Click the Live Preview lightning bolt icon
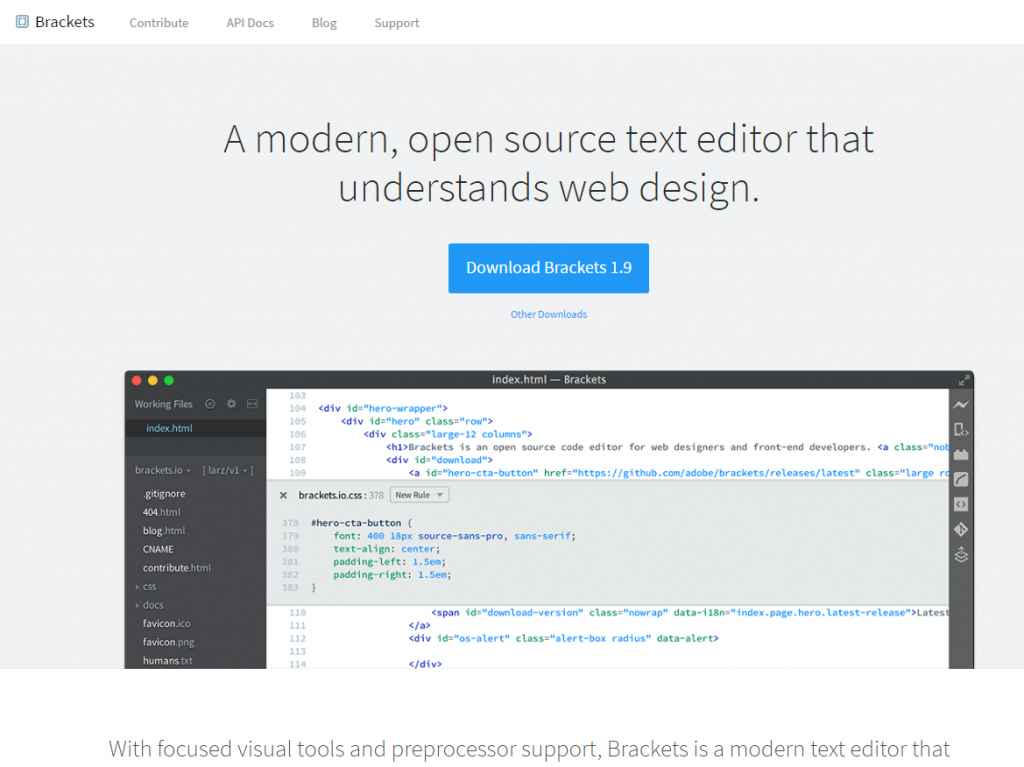Screen dimensions: 1024x767 [x=961, y=405]
